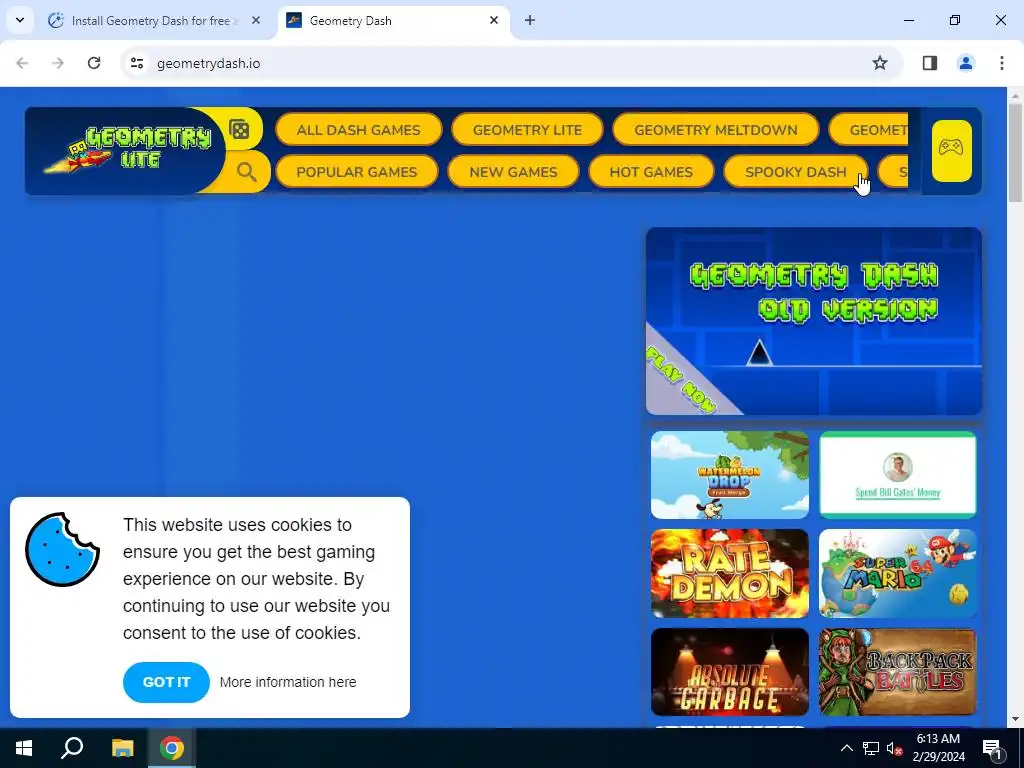Open the Windows Start menu
The image size is (1024, 768).
[24, 748]
